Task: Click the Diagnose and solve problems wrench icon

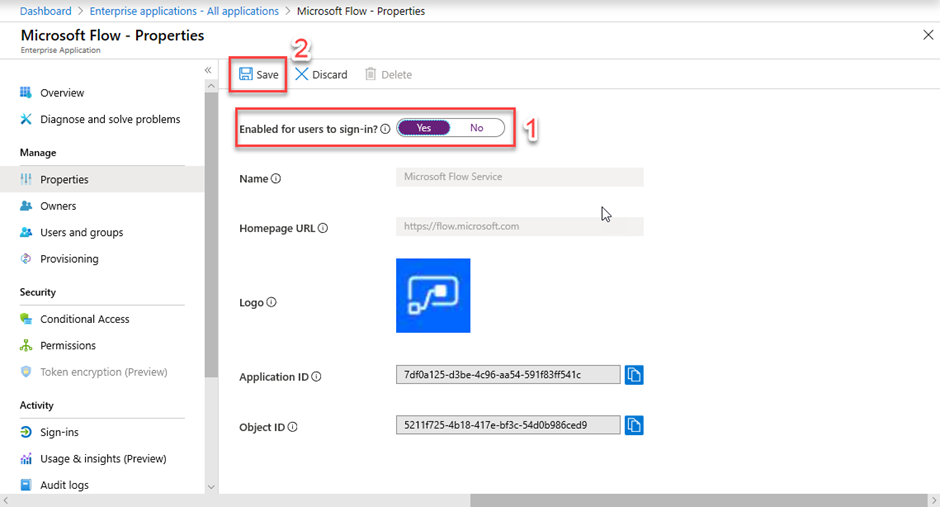Action: (x=26, y=119)
